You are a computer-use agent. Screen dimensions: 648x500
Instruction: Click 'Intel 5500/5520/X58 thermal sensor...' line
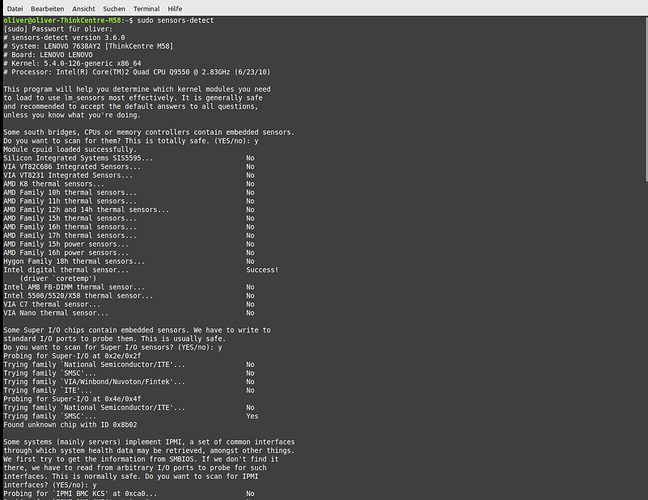point(78,296)
